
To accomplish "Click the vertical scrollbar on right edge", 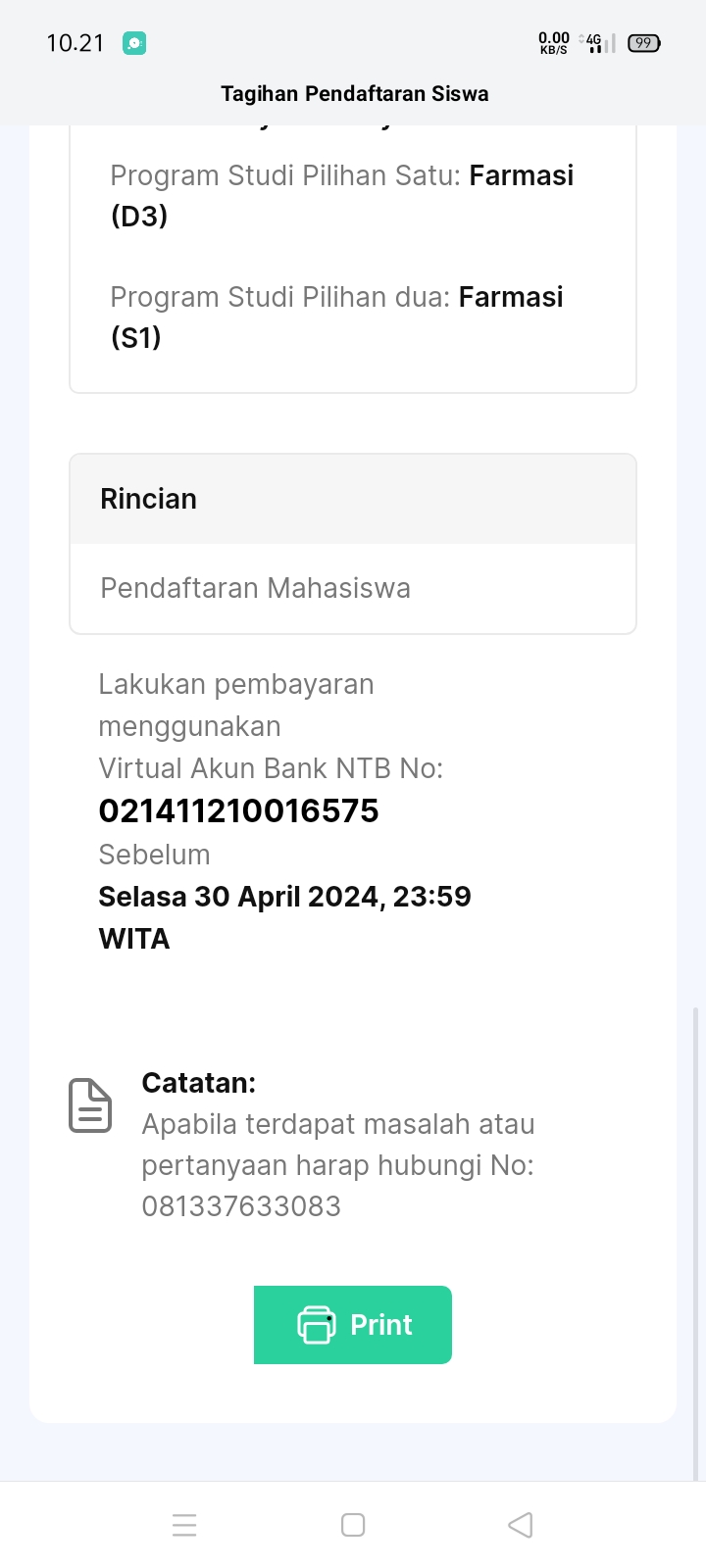I will [x=695, y=1243].
